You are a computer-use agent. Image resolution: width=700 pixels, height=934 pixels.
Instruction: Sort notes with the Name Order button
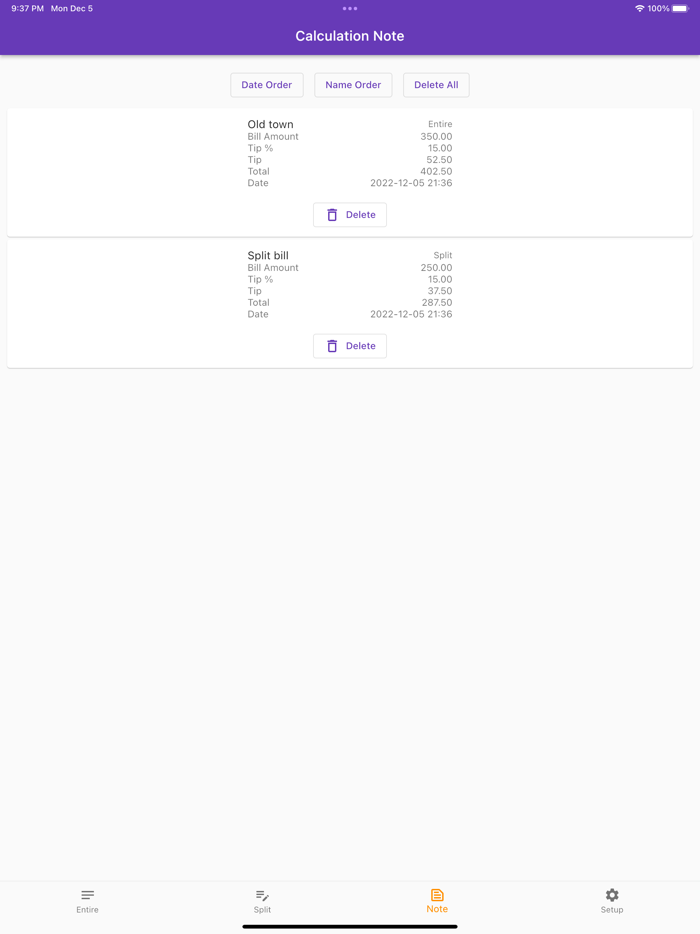[x=353, y=85]
